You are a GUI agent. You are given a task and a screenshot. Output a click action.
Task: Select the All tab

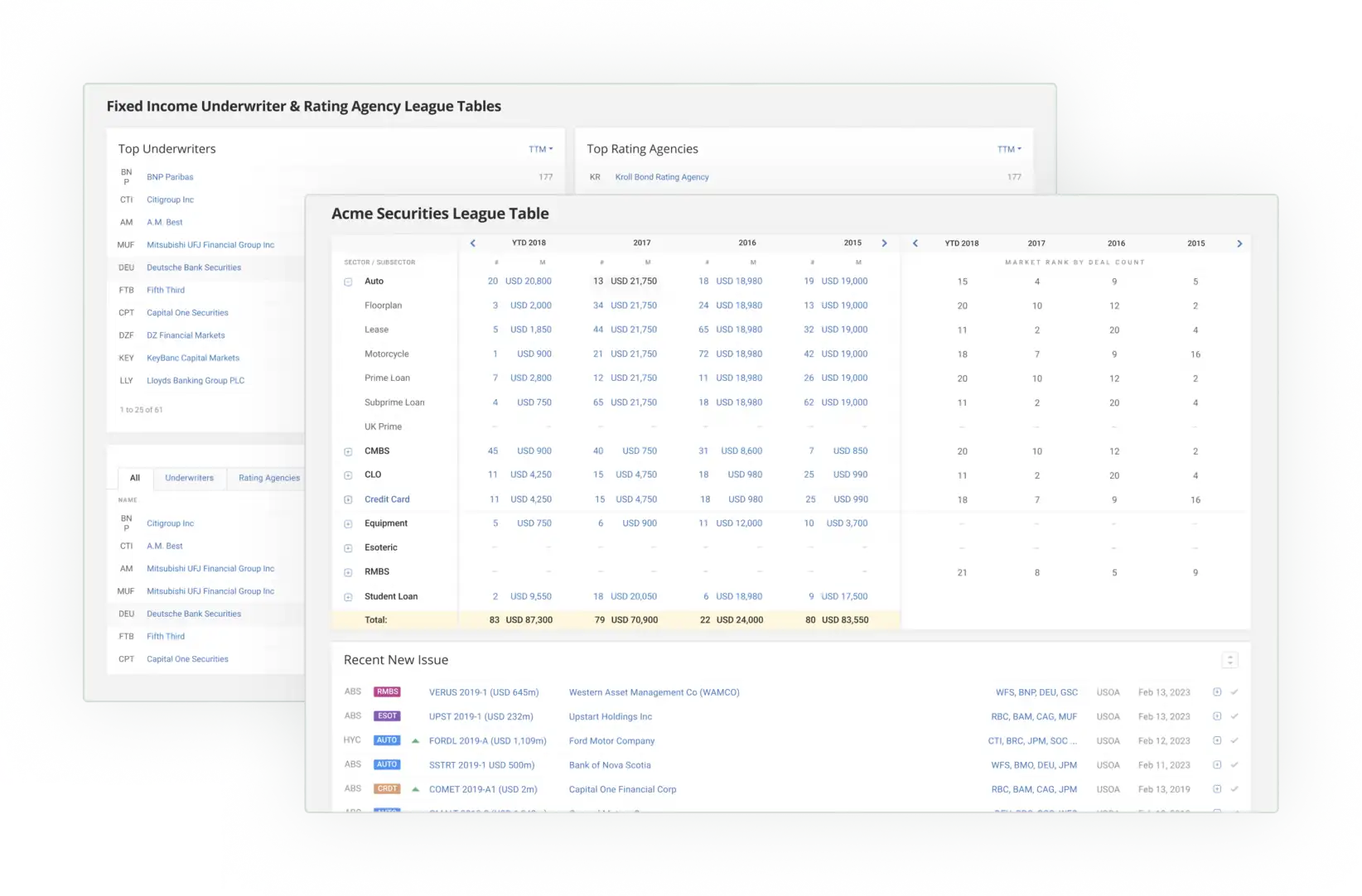point(135,478)
